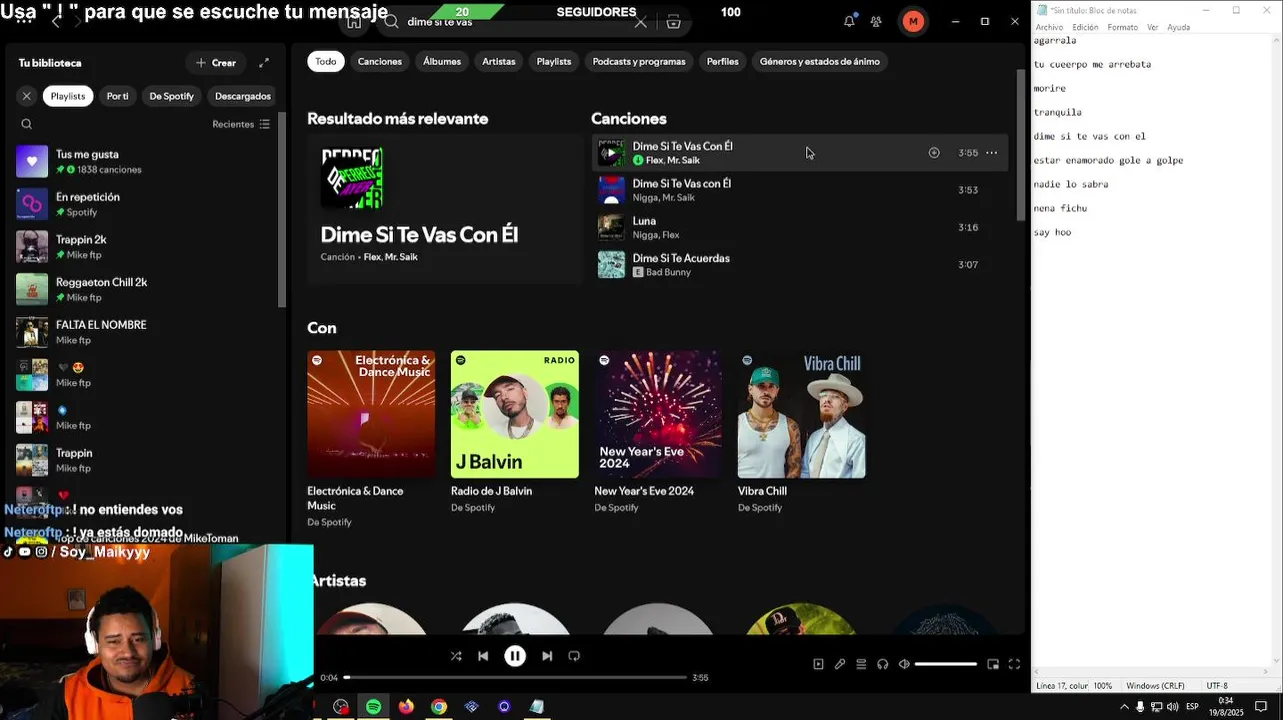The height and width of the screenshot is (720, 1283).
Task: Open the Now Playing view panel
Action: coord(818,664)
